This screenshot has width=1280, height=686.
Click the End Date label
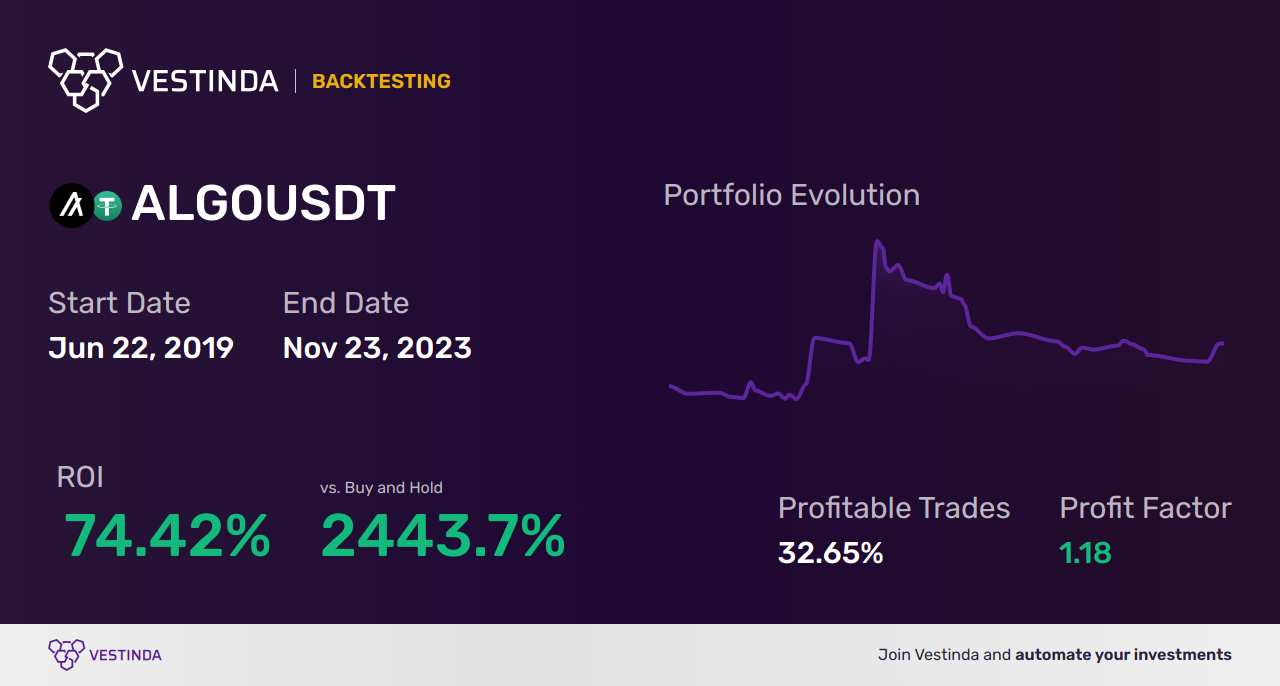point(346,303)
